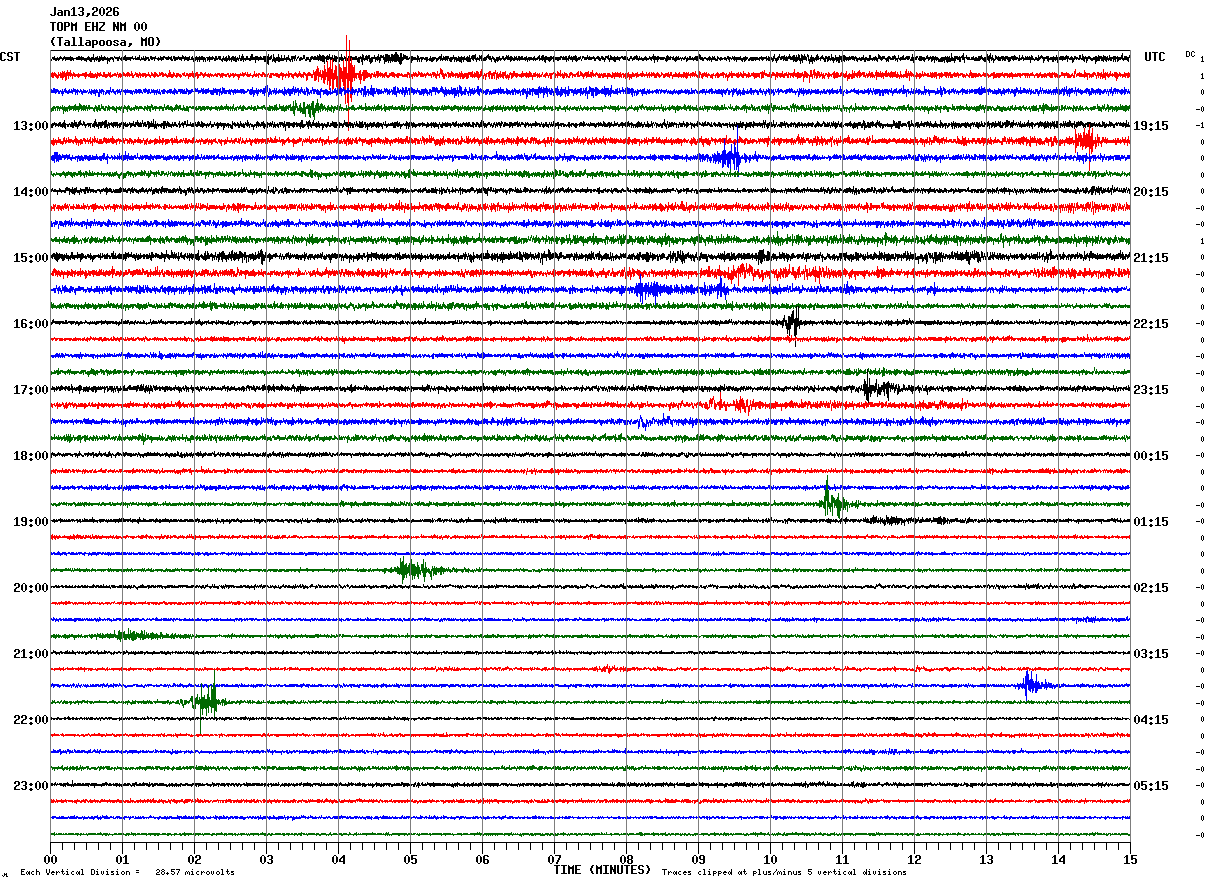Click the black event on the 16:00 trace
The image size is (1210, 886).
(792, 323)
